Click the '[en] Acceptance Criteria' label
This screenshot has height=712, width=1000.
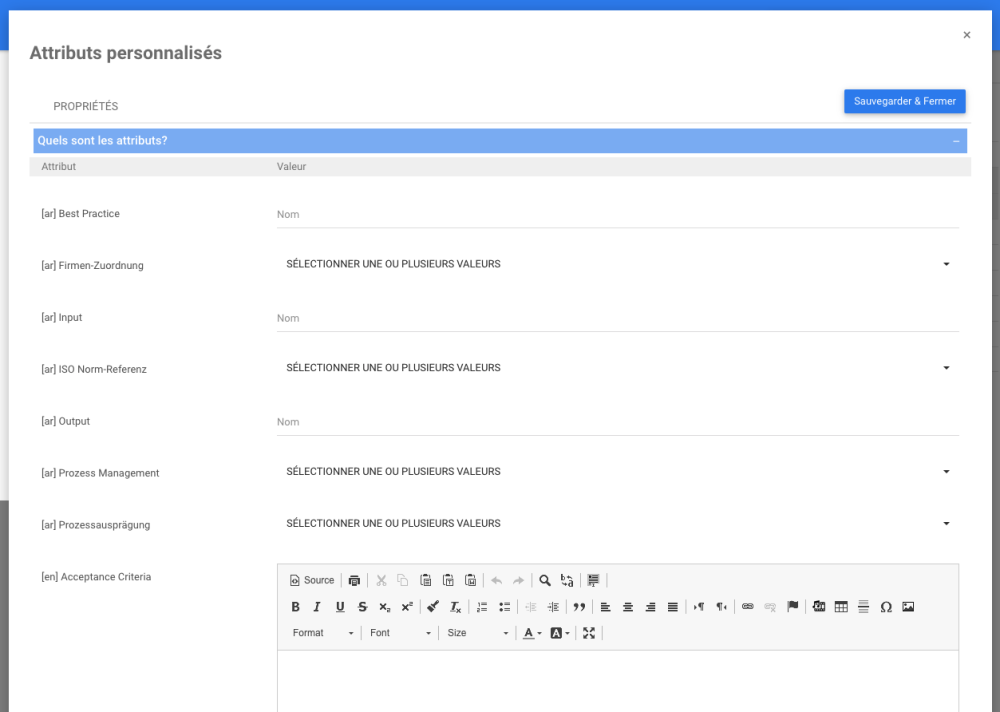96,577
